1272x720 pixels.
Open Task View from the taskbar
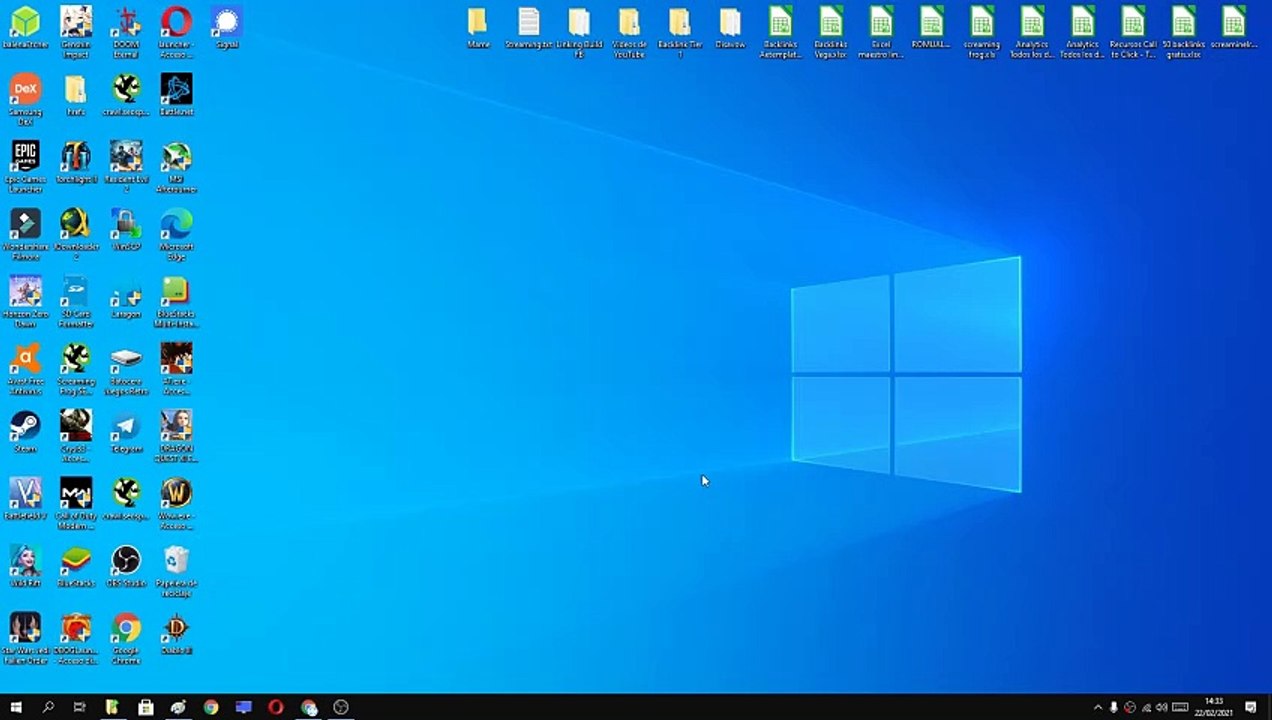point(80,707)
